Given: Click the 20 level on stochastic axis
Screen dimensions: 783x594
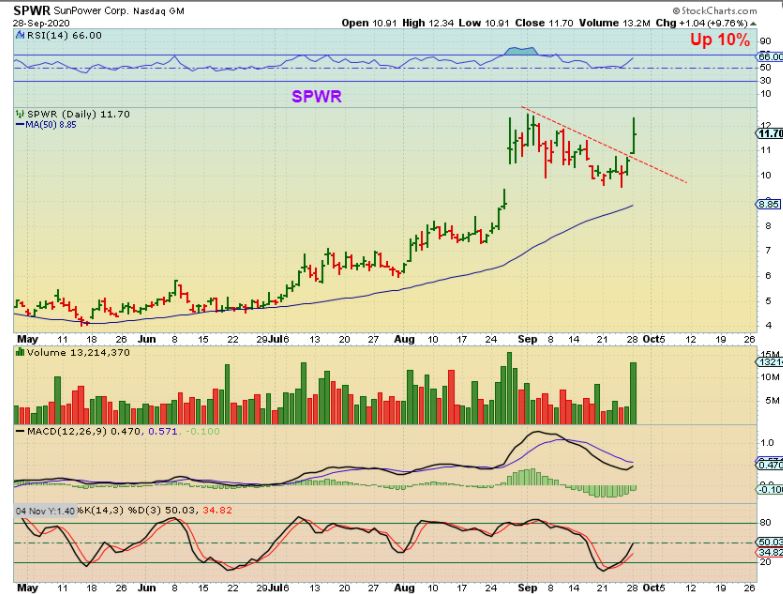Looking at the screenshot, I should tap(765, 562).
